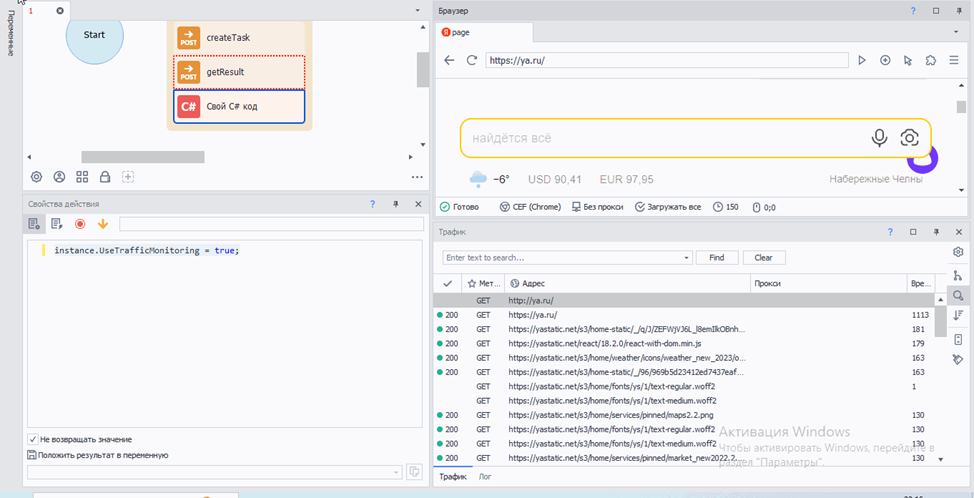The height and width of the screenshot is (498, 974).
Task: Click the orange down arrow icon
Action: [x=102, y=224]
